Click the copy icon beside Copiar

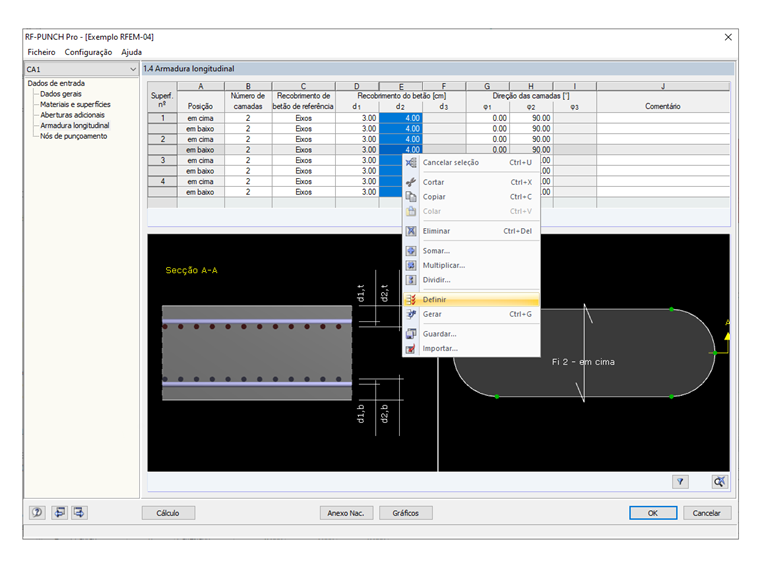pos(411,197)
